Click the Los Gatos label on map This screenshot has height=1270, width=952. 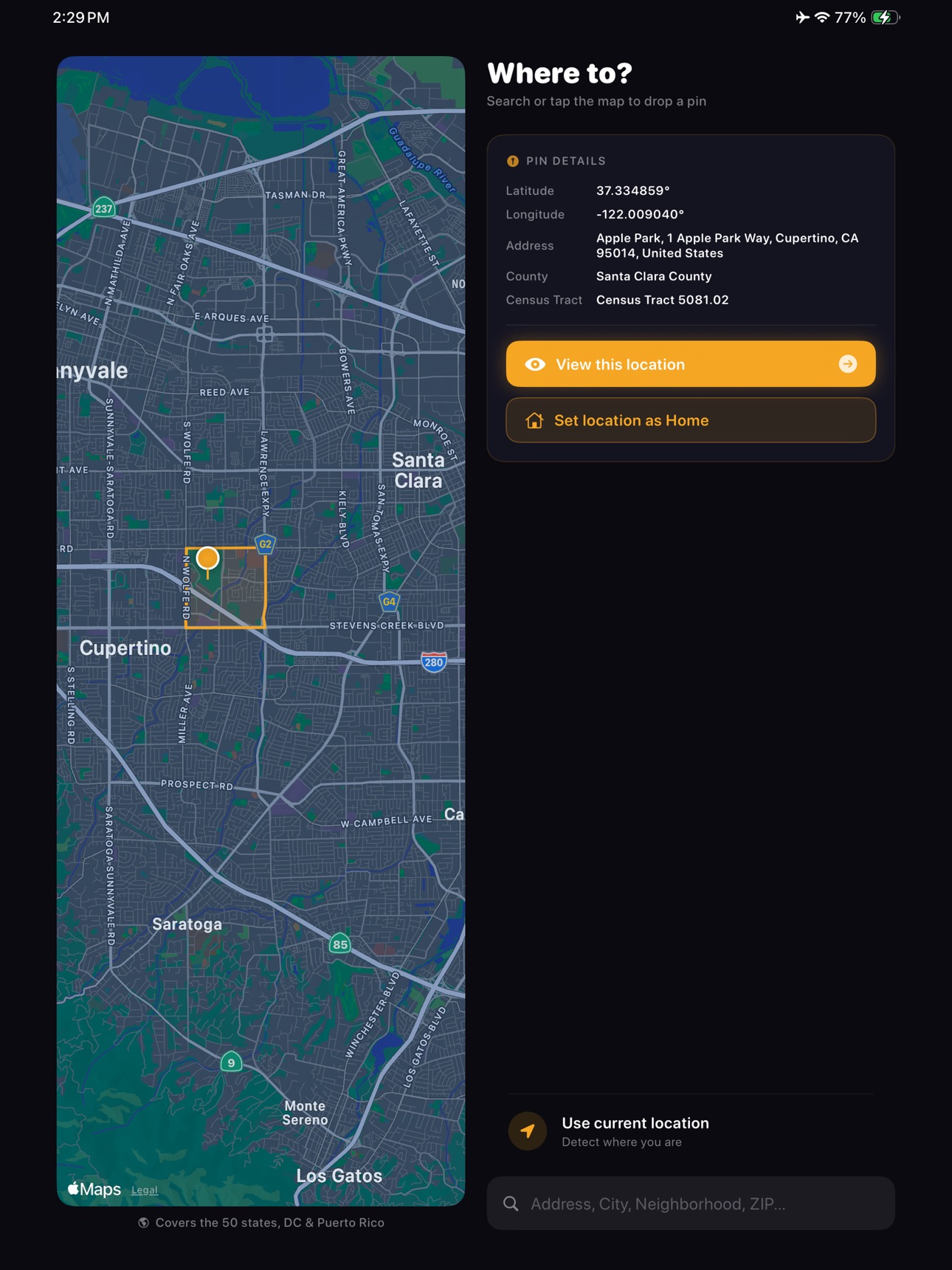(339, 1175)
